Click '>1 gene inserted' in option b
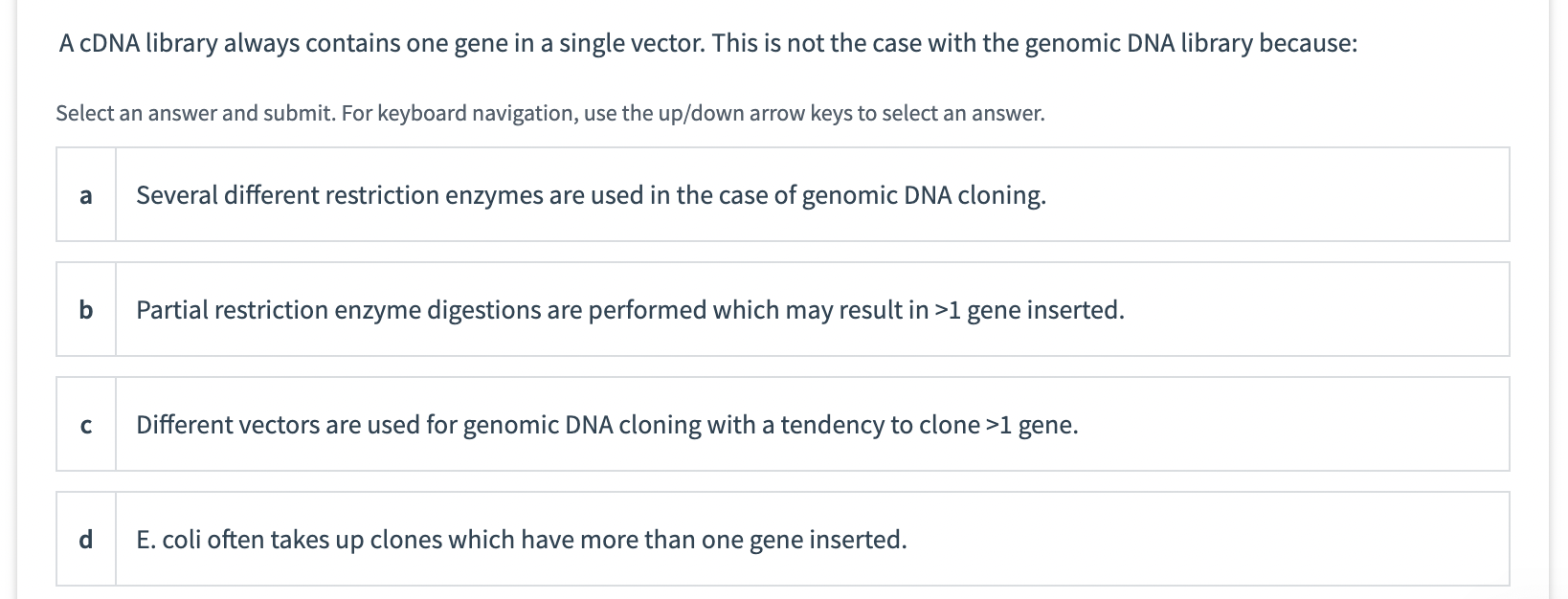This screenshot has height=599, width=1568. (1029, 310)
